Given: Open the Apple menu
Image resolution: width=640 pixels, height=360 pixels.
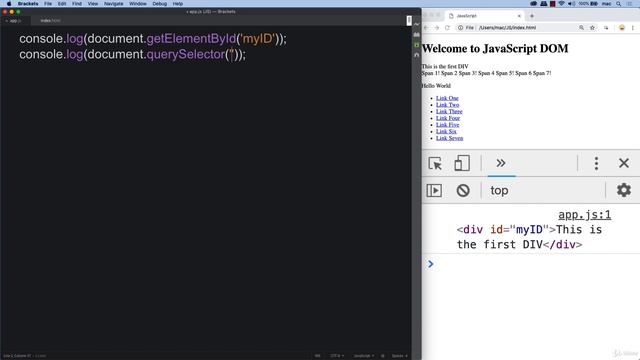Looking at the screenshot, I should tap(9, 4).
